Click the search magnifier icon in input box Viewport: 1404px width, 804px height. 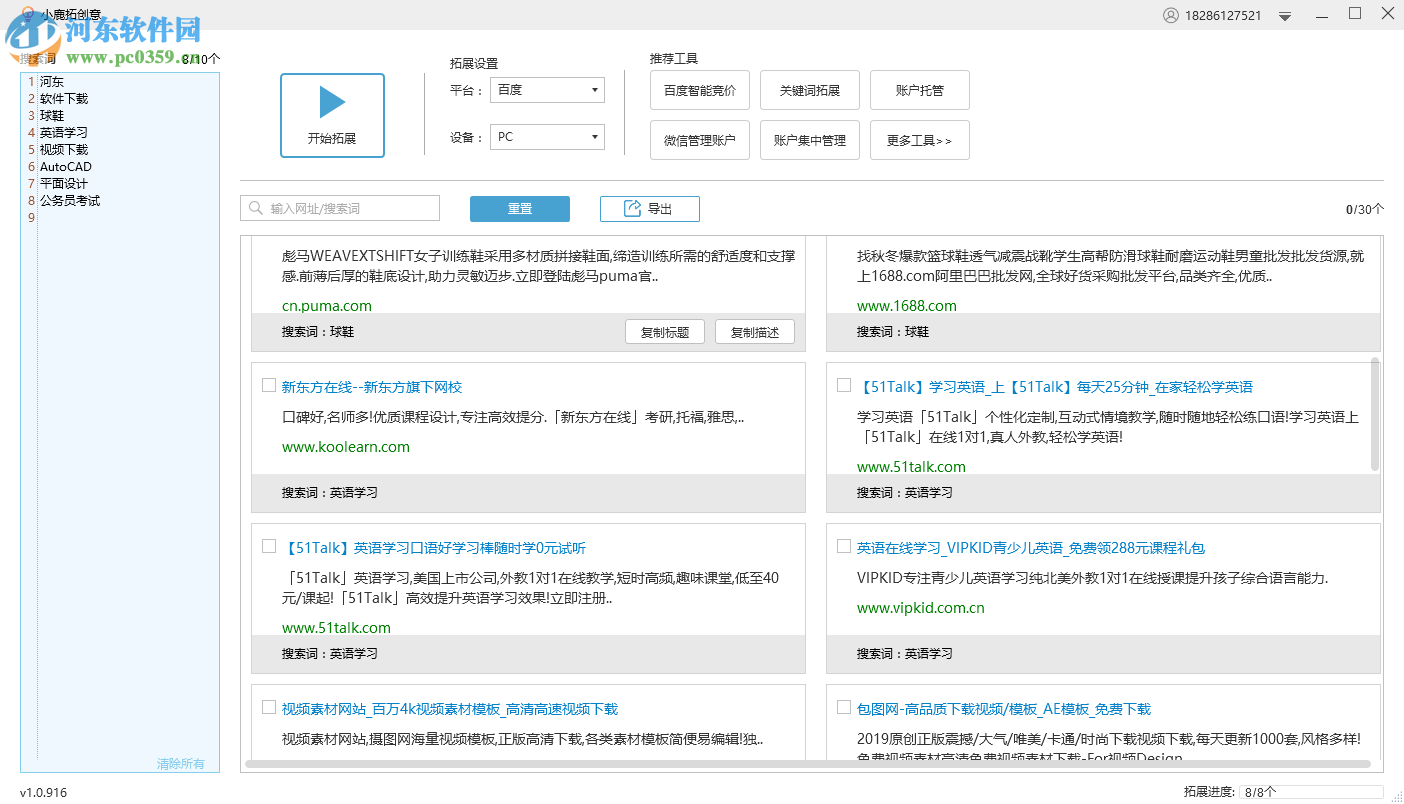click(x=255, y=207)
